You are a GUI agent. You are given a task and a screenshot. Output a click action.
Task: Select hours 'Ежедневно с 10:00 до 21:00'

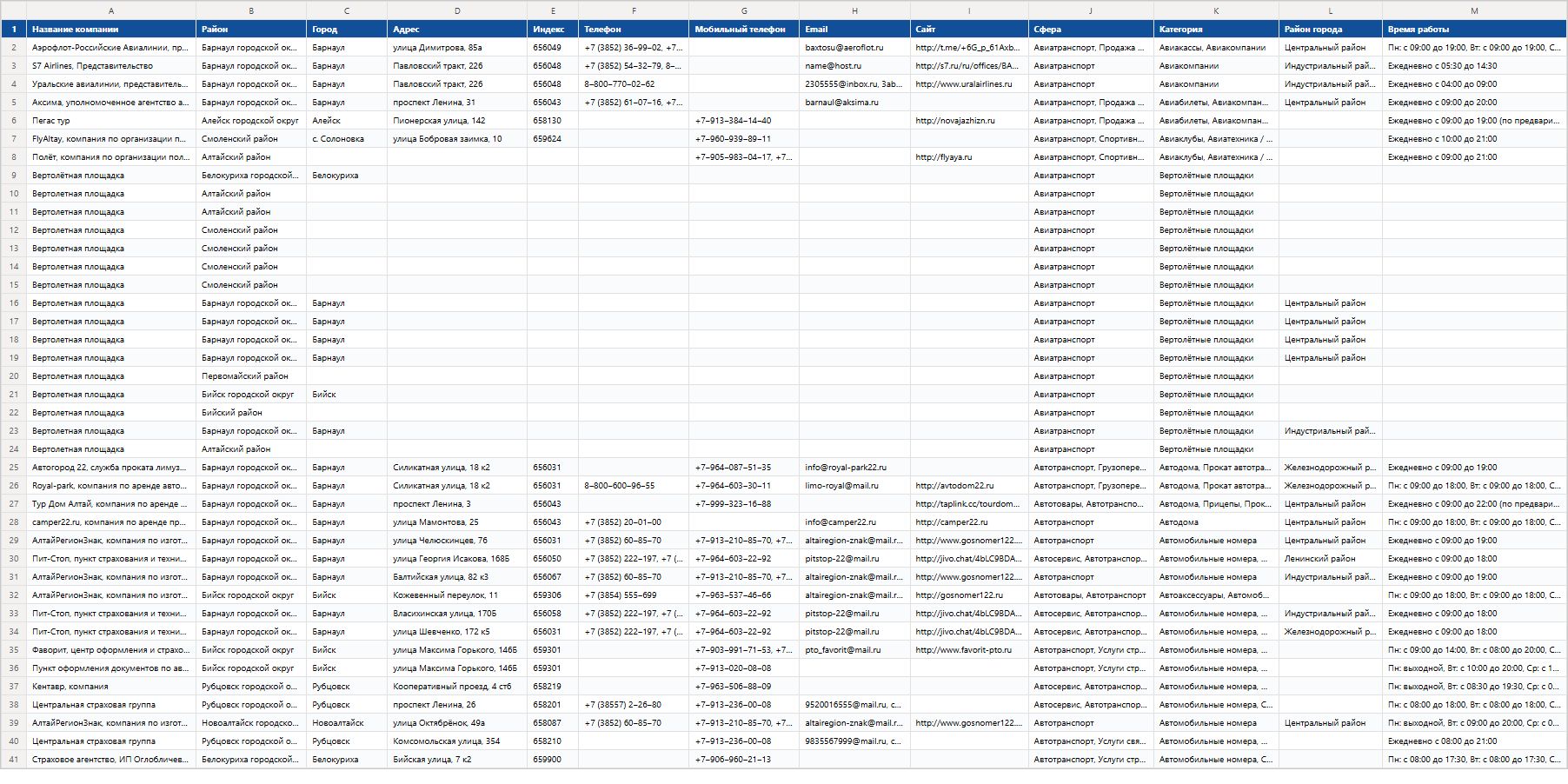click(x=1474, y=139)
